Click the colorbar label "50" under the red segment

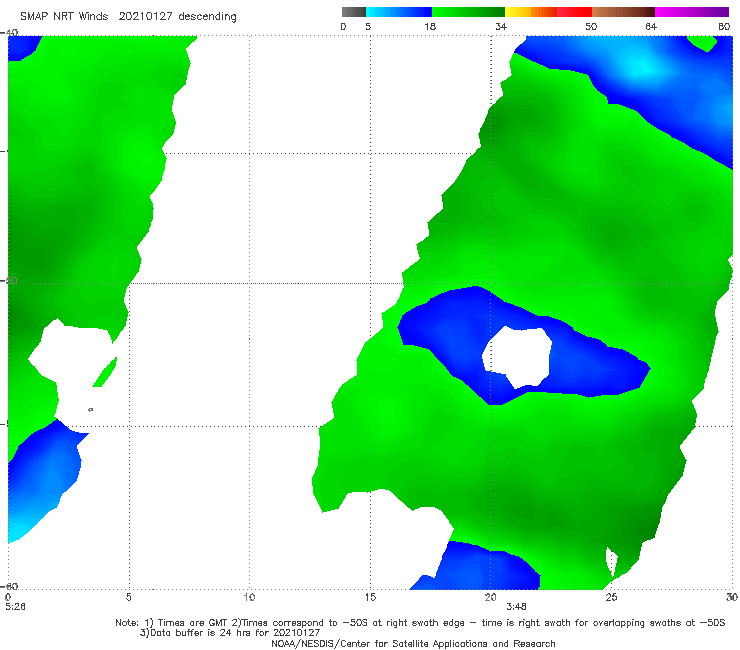tap(591, 26)
